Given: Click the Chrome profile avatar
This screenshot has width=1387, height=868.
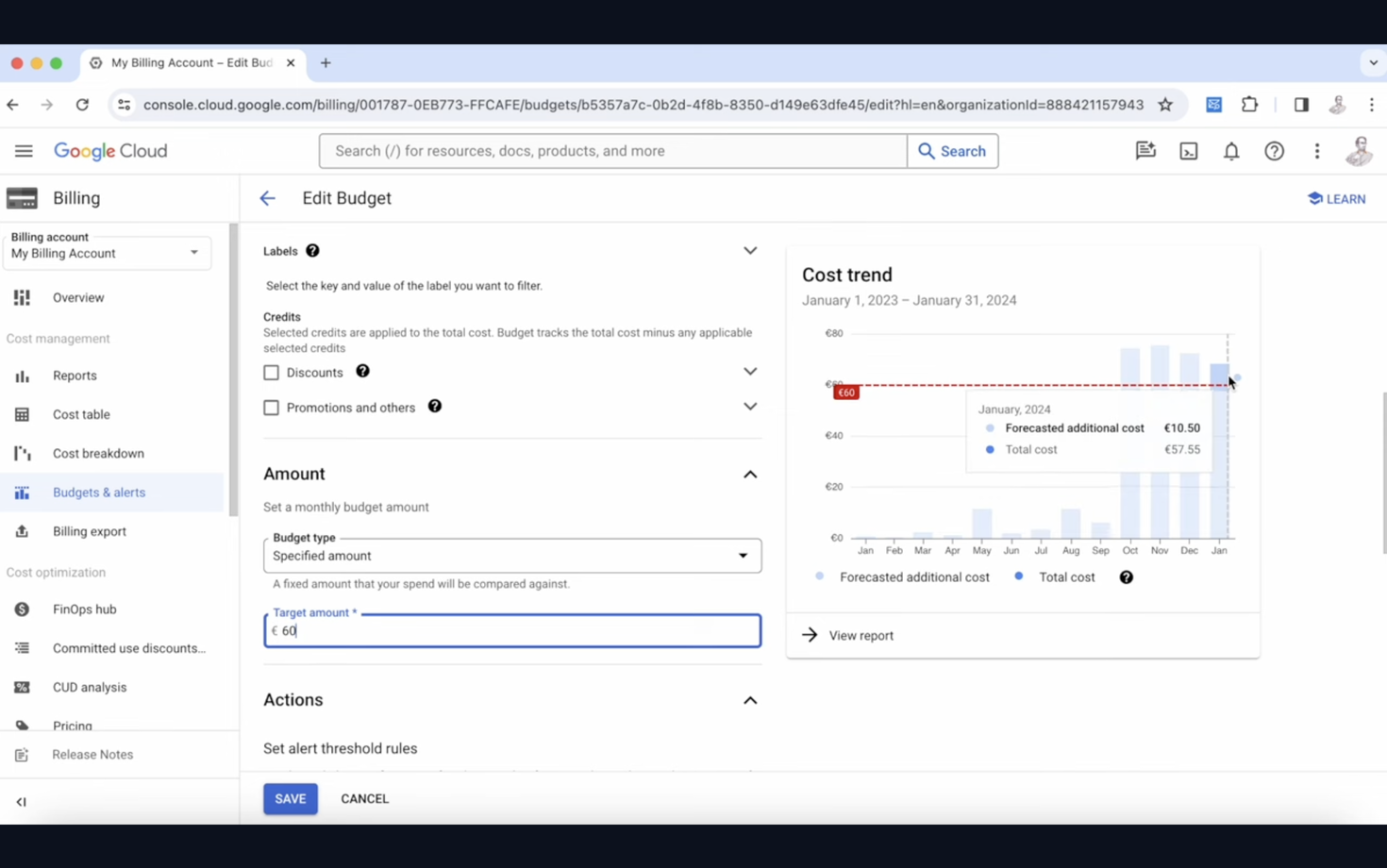Looking at the screenshot, I should coord(1337,105).
